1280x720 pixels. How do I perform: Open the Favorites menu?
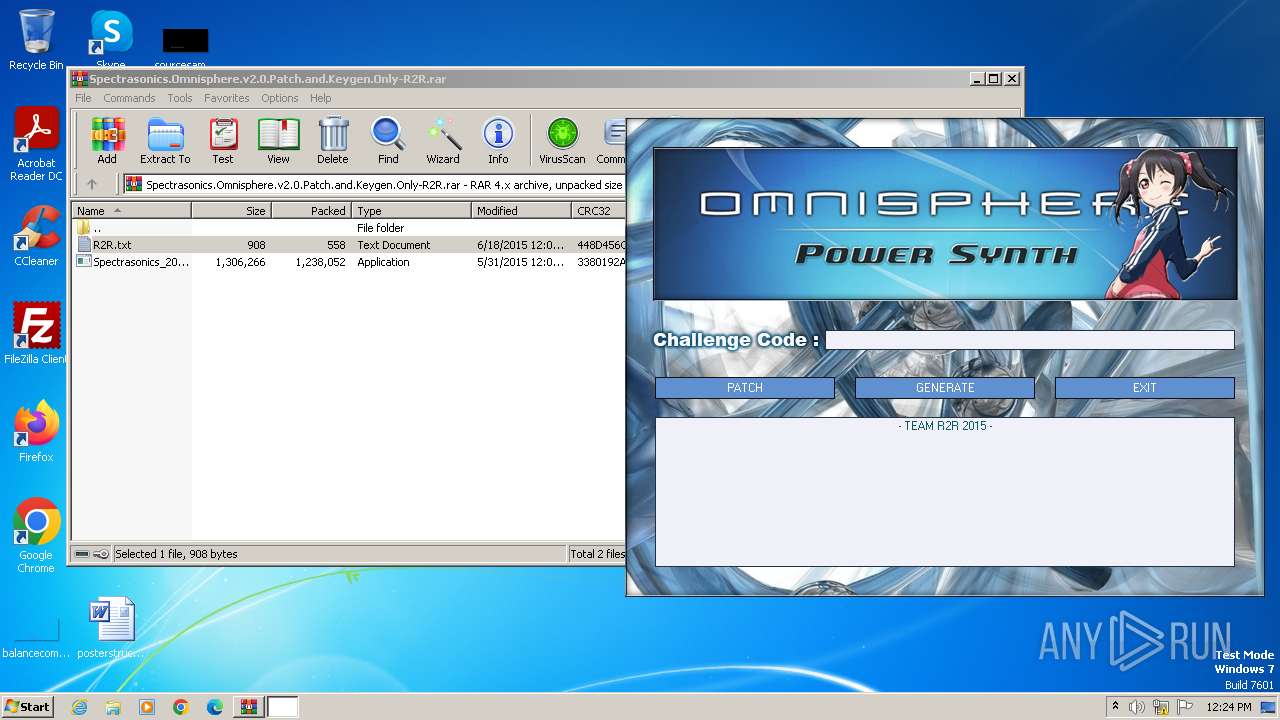(227, 98)
